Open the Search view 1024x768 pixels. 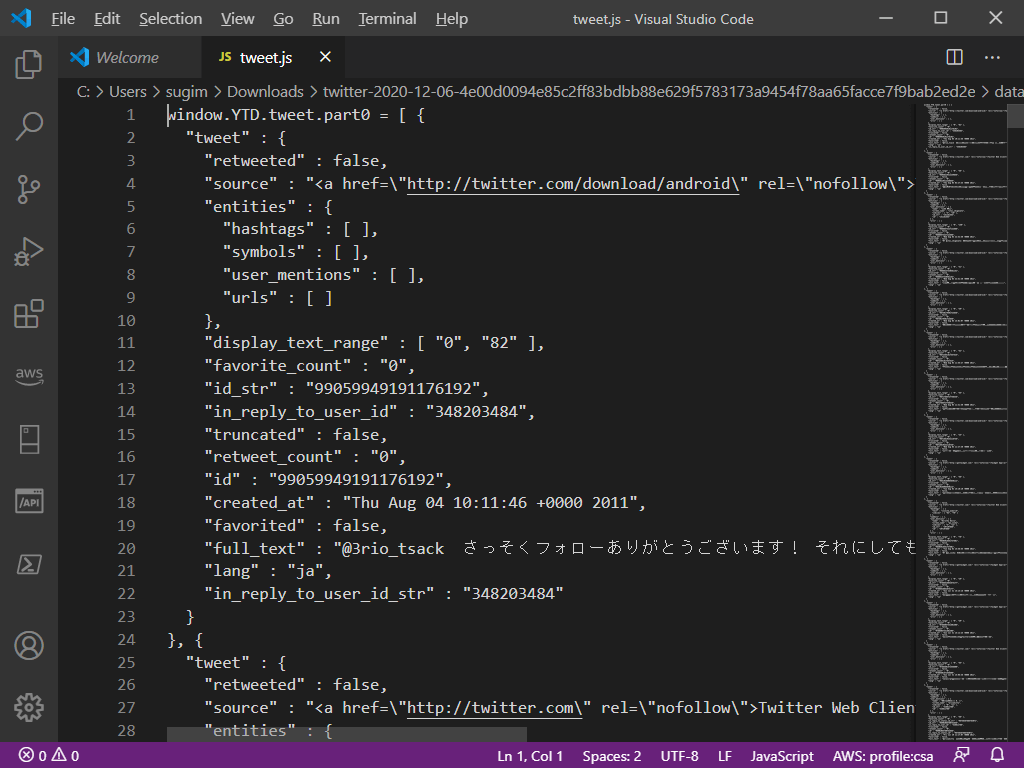[29, 126]
